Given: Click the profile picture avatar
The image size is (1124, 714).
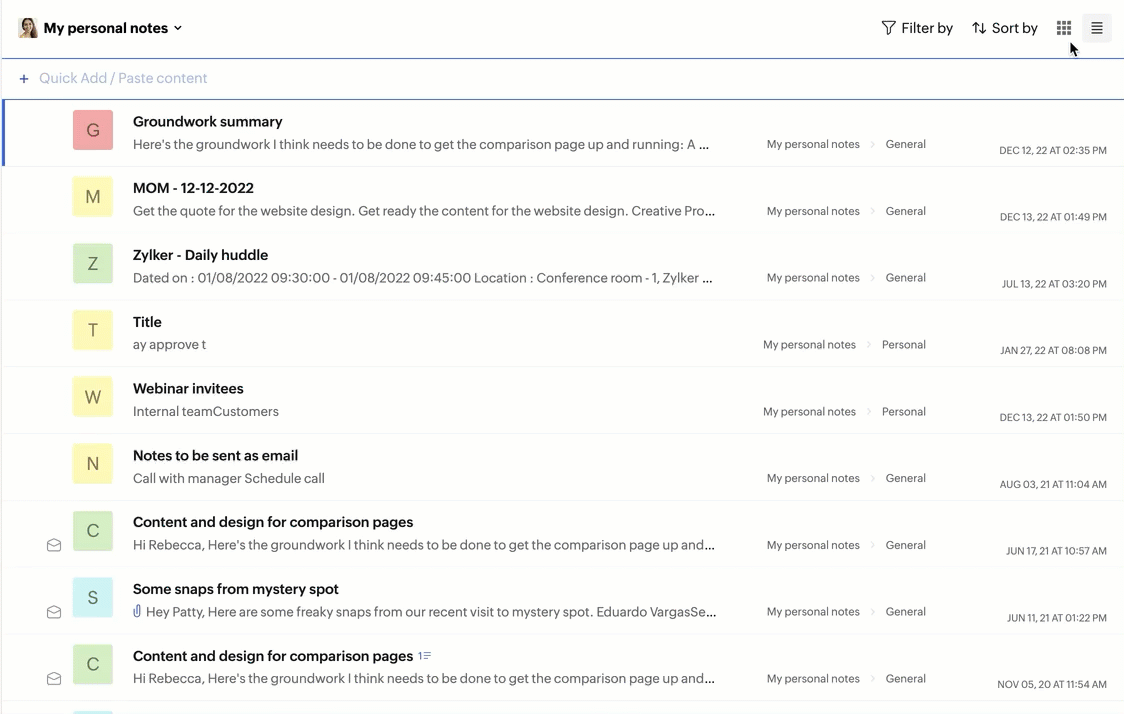Looking at the screenshot, I should pyautogui.click(x=28, y=28).
